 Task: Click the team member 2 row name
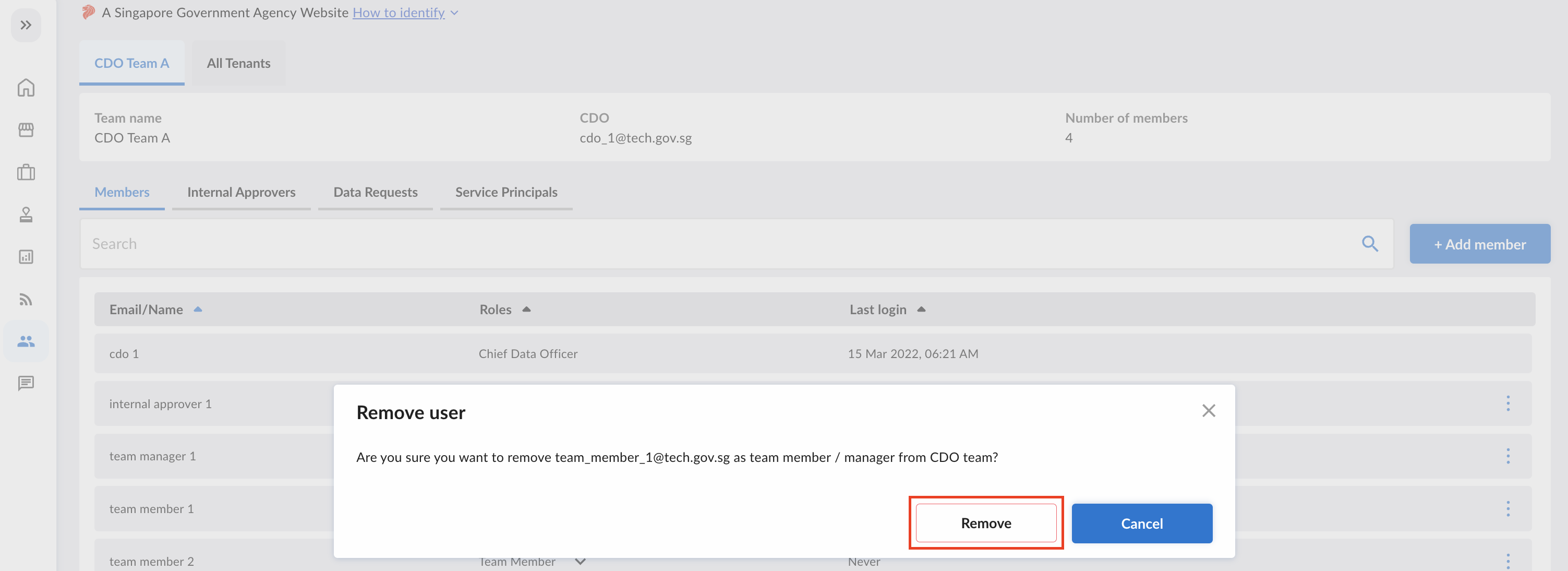[152, 561]
